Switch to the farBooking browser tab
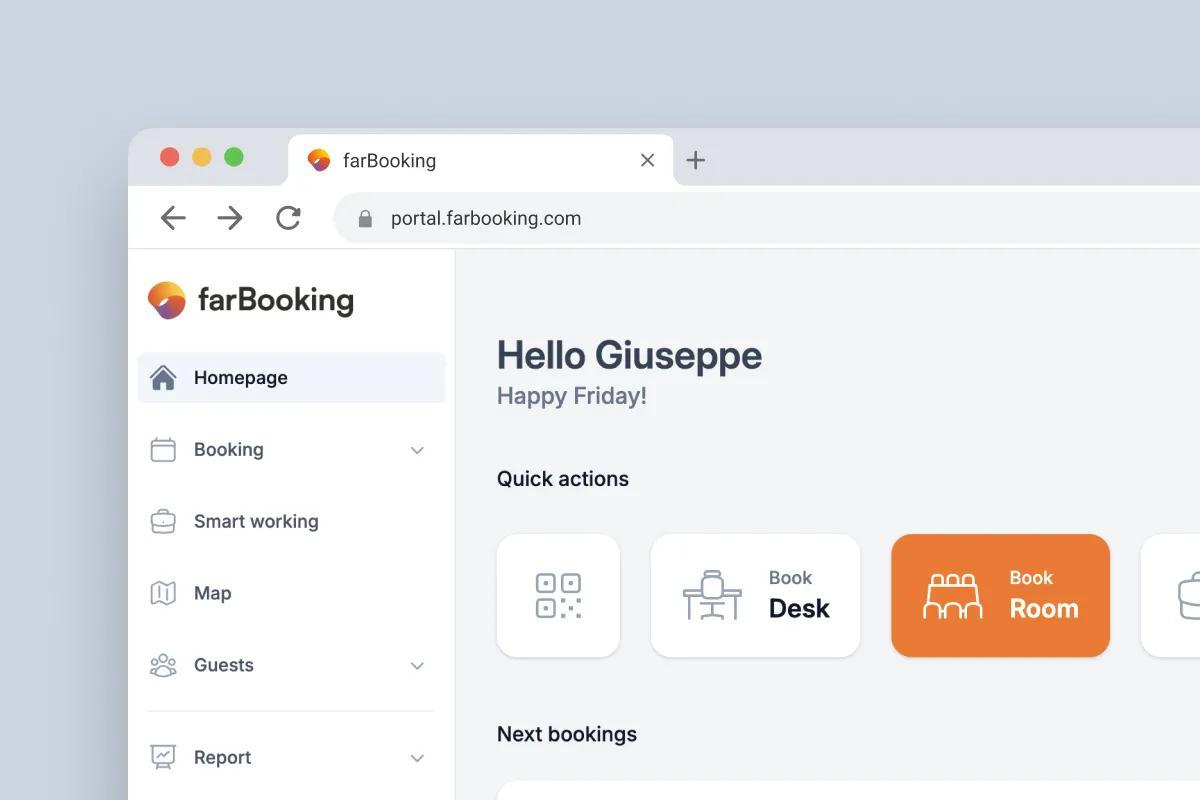The width and height of the screenshot is (1200, 800). point(450,160)
